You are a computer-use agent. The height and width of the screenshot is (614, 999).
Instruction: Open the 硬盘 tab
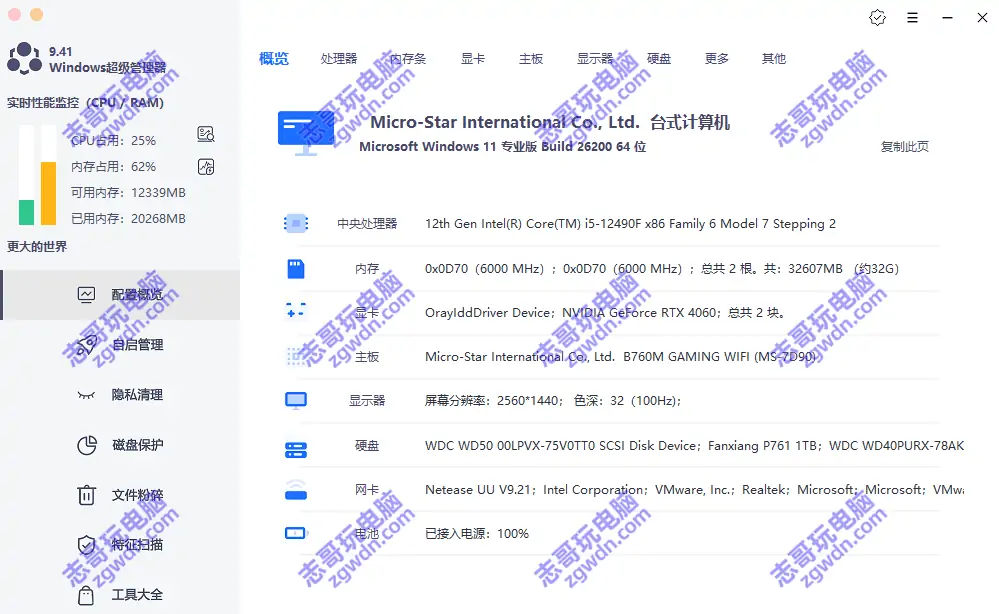[659, 59]
